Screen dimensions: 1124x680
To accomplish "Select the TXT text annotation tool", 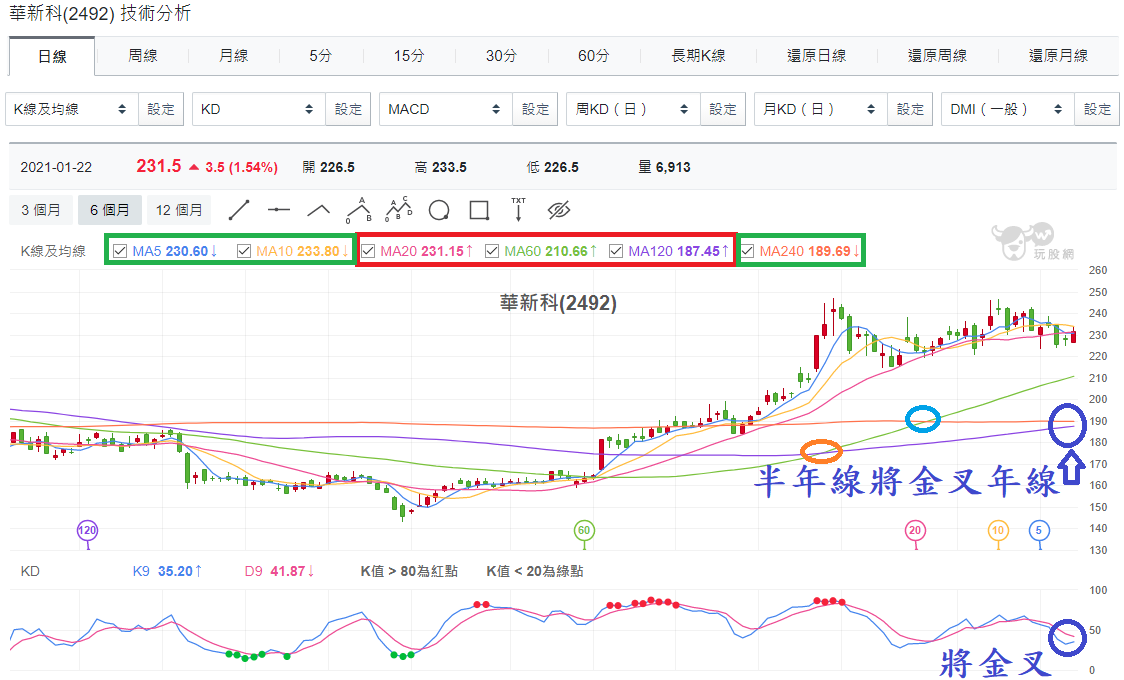I will coord(518,209).
